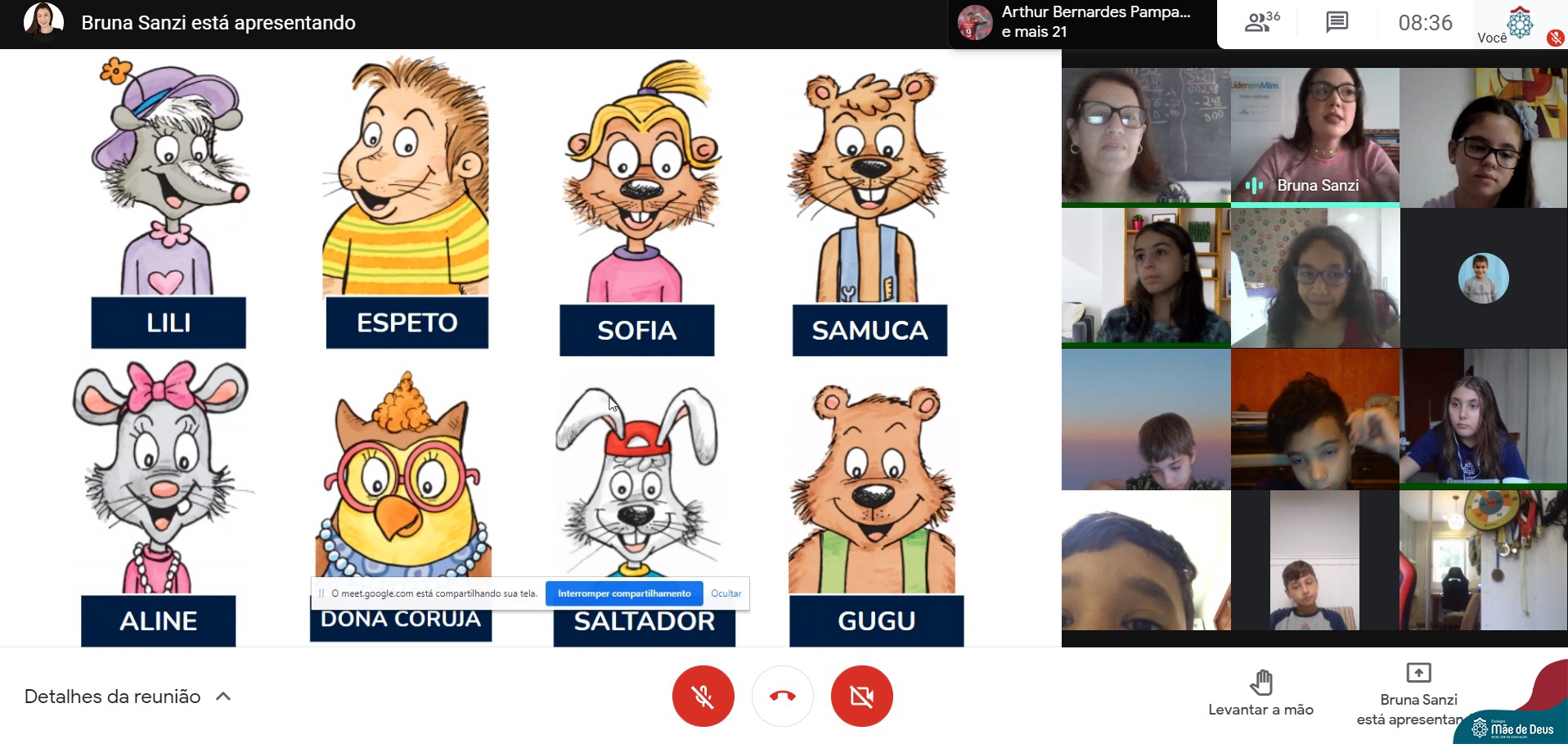The height and width of the screenshot is (744, 1568).
Task: Select Bruna Sanzi's video tile
Action: [1314, 136]
